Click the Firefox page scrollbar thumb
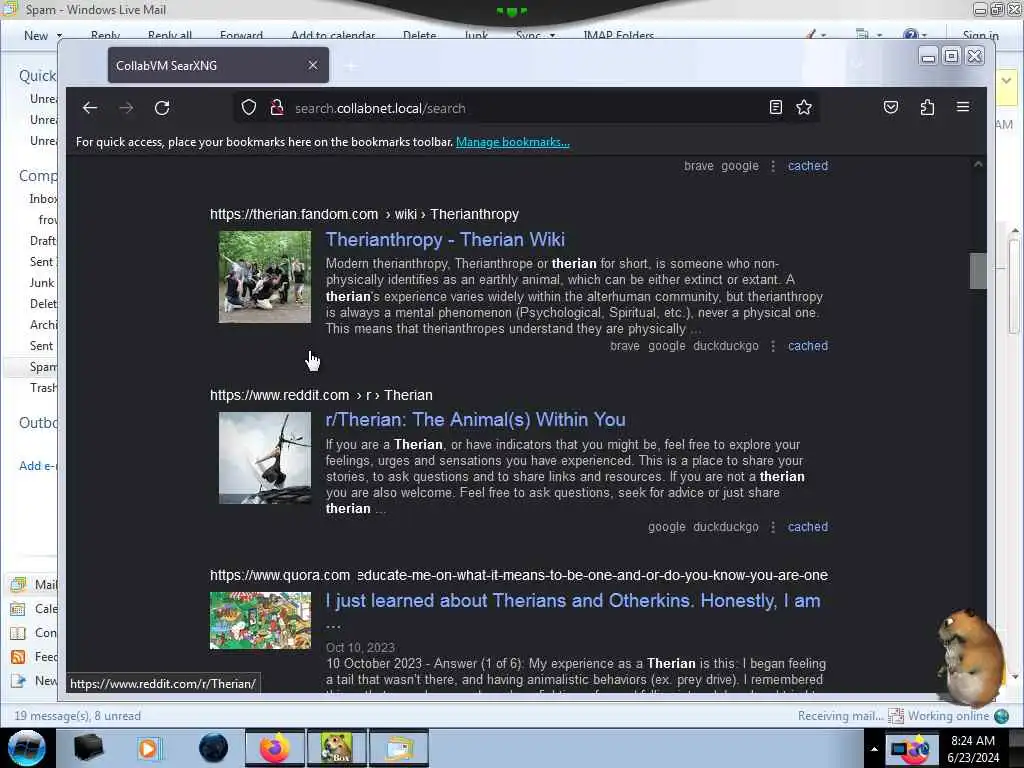Screen dimensions: 1024x768 pos(978,270)
